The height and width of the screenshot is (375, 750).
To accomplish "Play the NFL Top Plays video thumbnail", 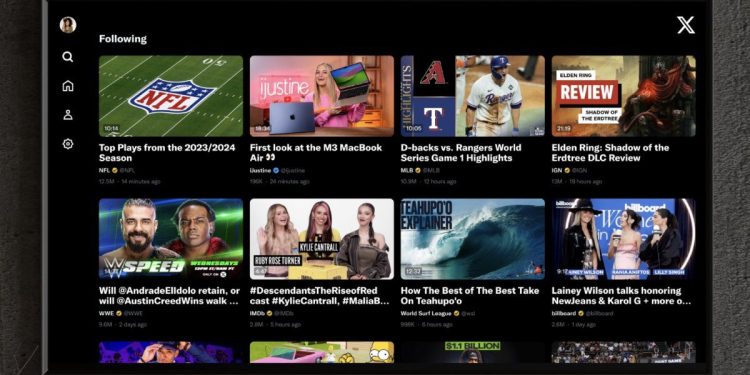I will pyautogui.click(x=171, y=96).
